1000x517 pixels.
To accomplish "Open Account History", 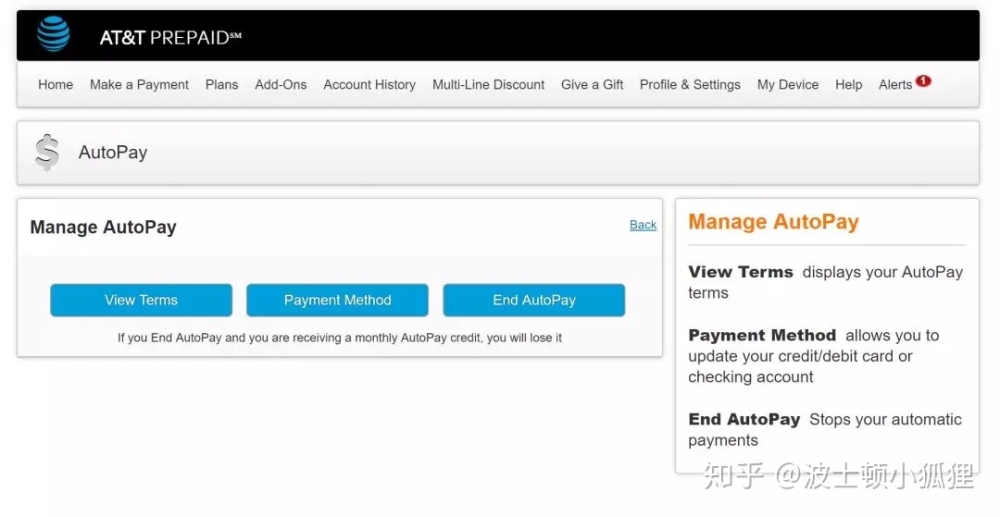I will 369,85.
